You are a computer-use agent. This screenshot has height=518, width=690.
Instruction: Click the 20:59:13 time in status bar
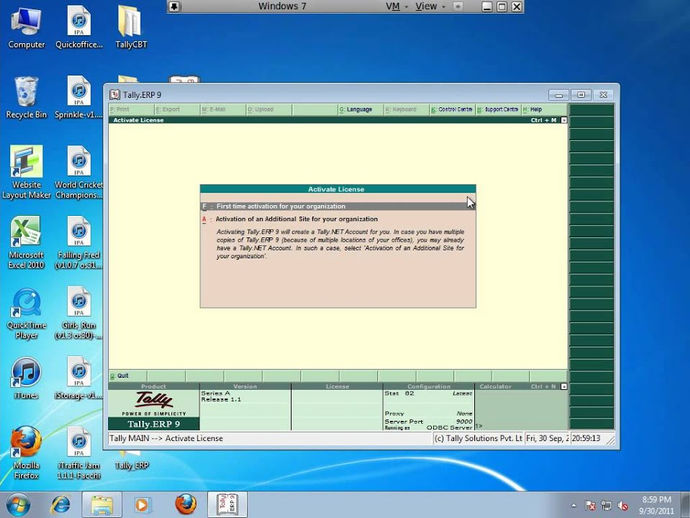pyautogui.click(x=586, y=438)
